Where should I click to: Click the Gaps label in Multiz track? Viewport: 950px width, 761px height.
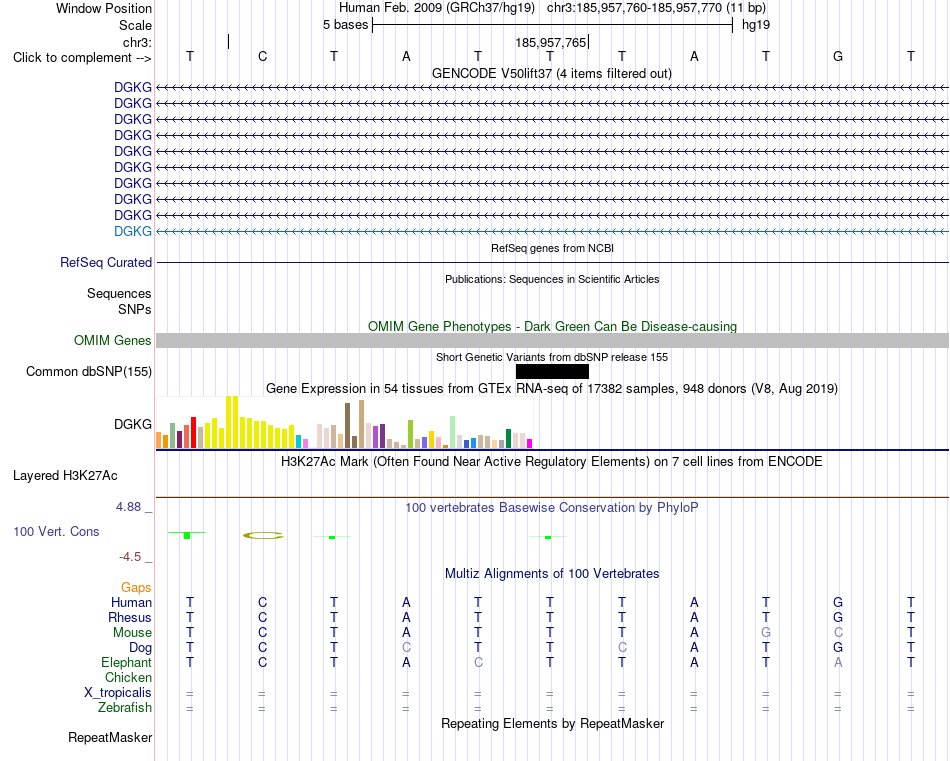pyautogui.click(x=136, y=587)
